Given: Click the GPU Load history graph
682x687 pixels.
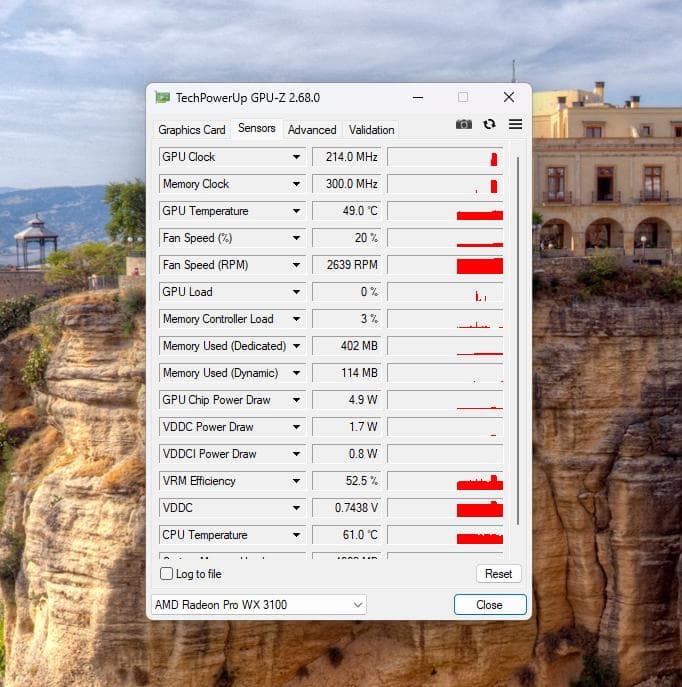Looking at the screenshot, I should click(x=445, y=292).
